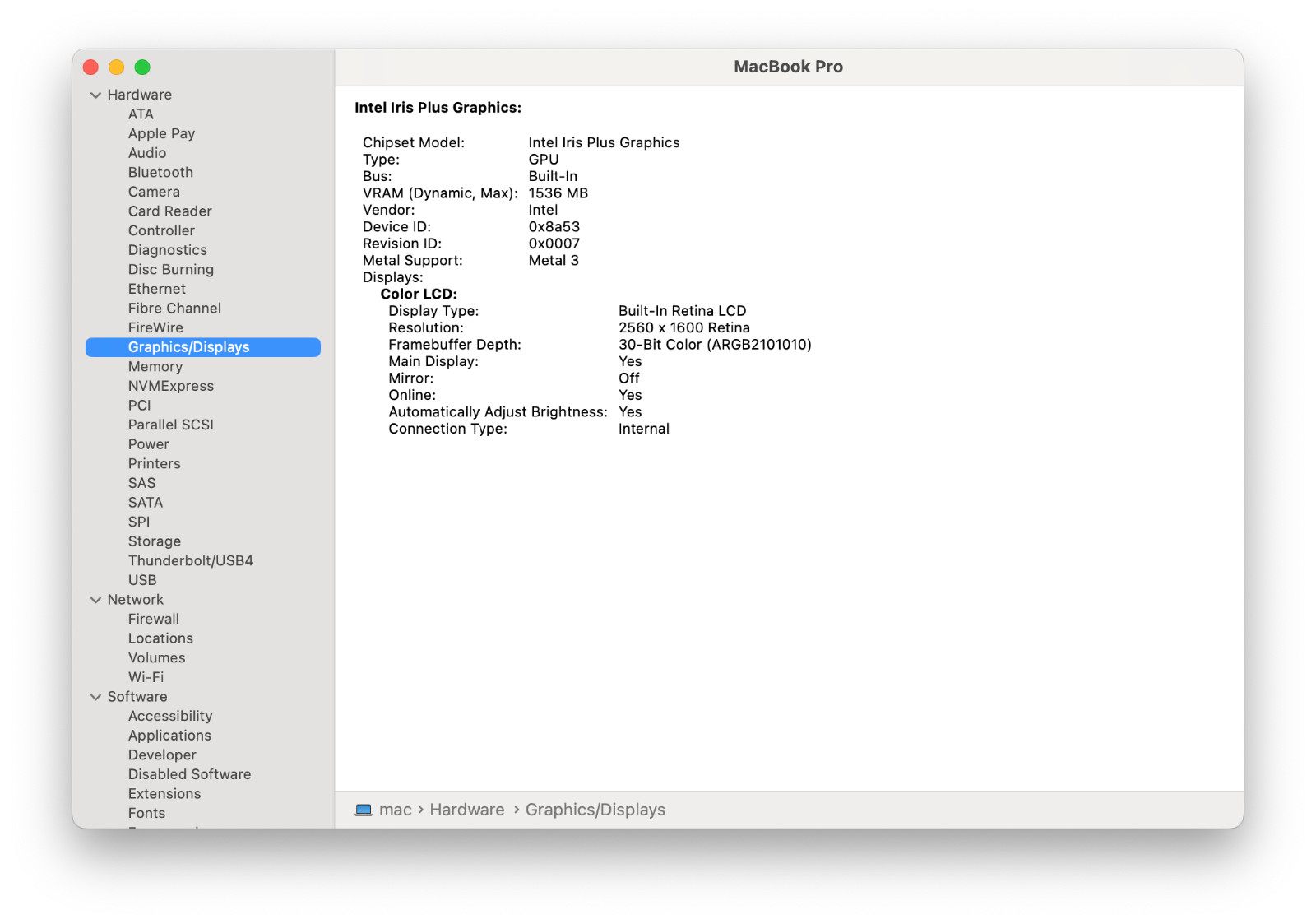Viewport: 1316px width, 924px height.
Task: Select the Color LCD display heading
Action: (x=418, y=295)
